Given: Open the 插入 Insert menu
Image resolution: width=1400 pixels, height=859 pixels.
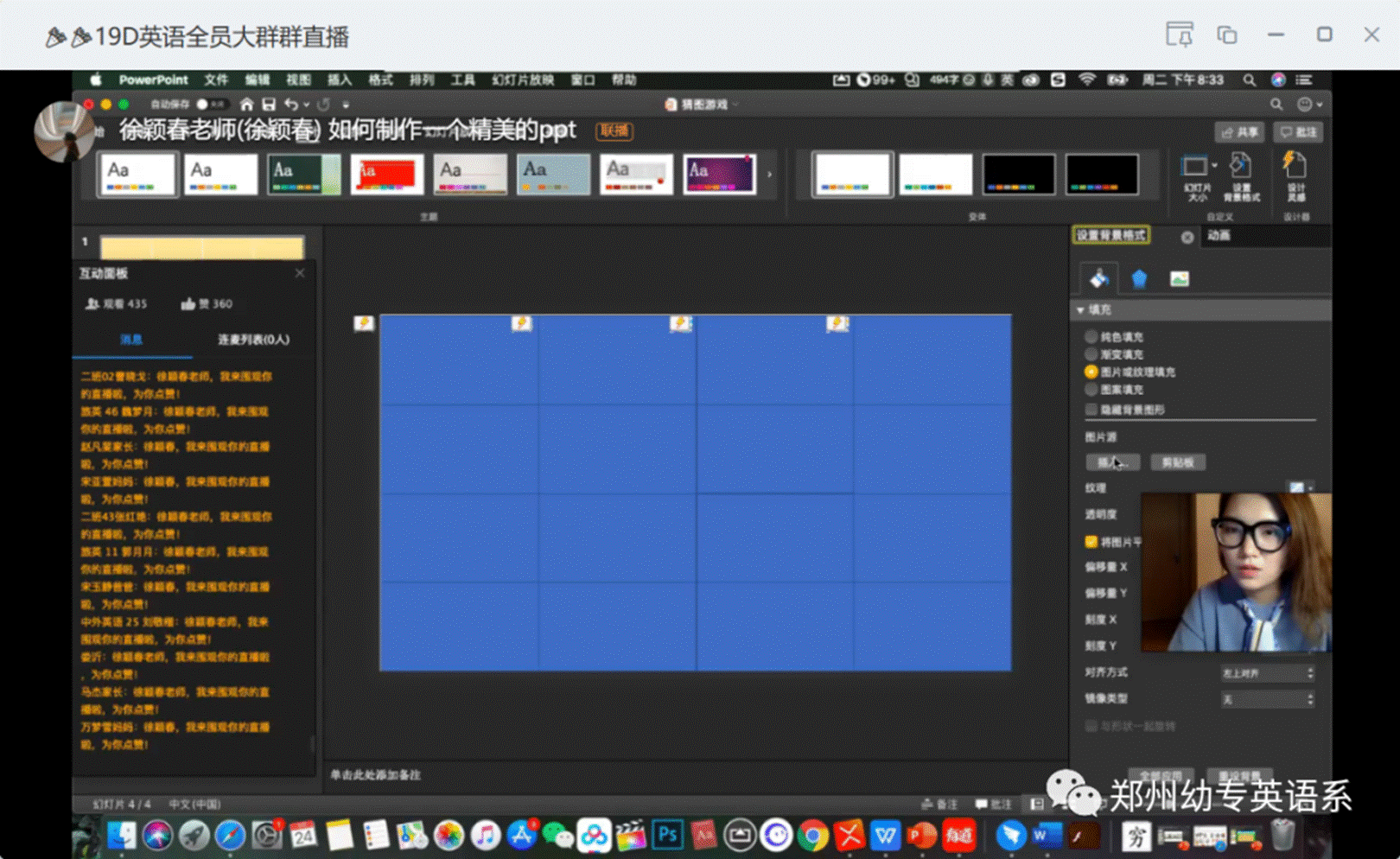Looking at the screenshot, I should 340,80.
